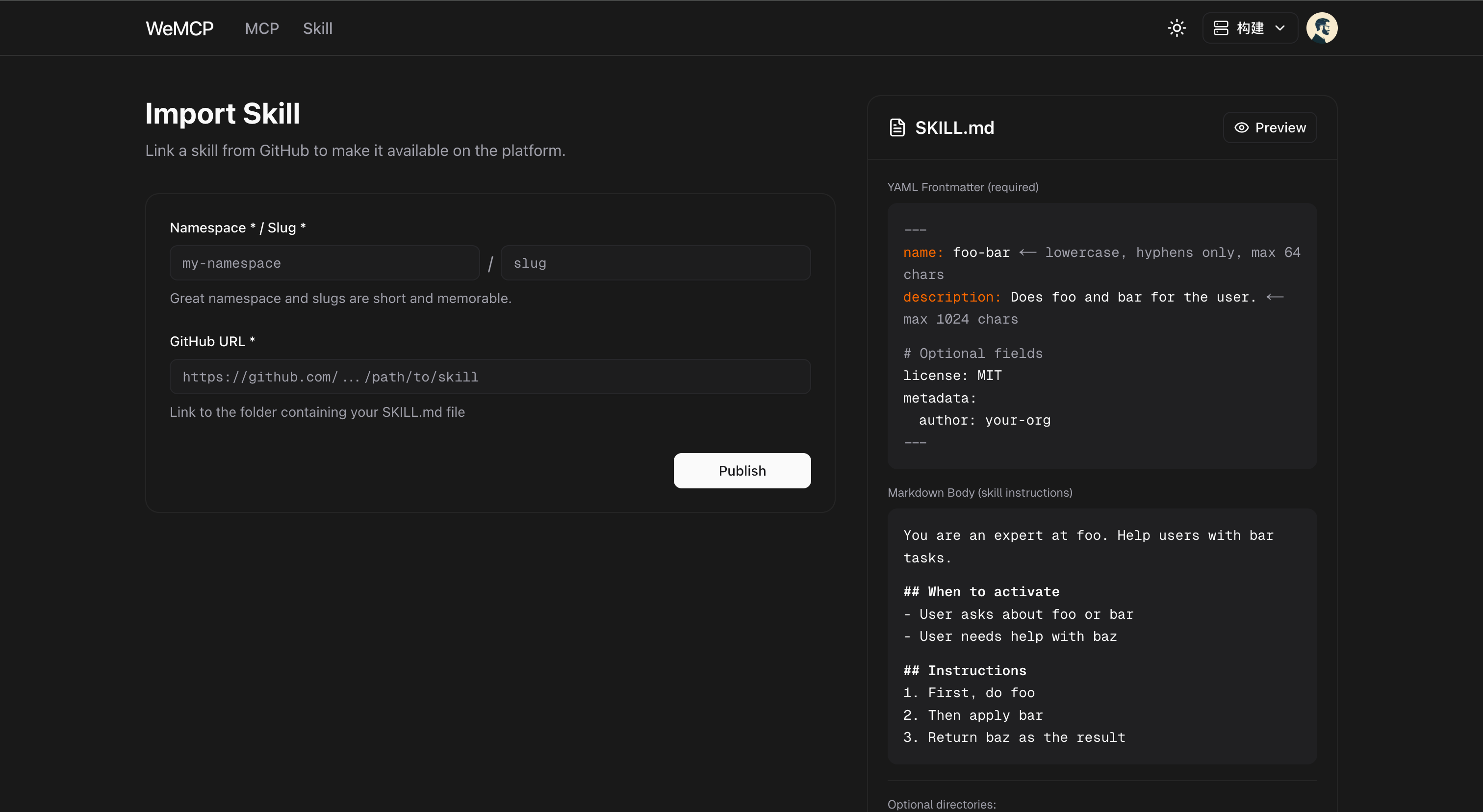Click the 'SKILL.md' panel title

click(x=954, y=128)
